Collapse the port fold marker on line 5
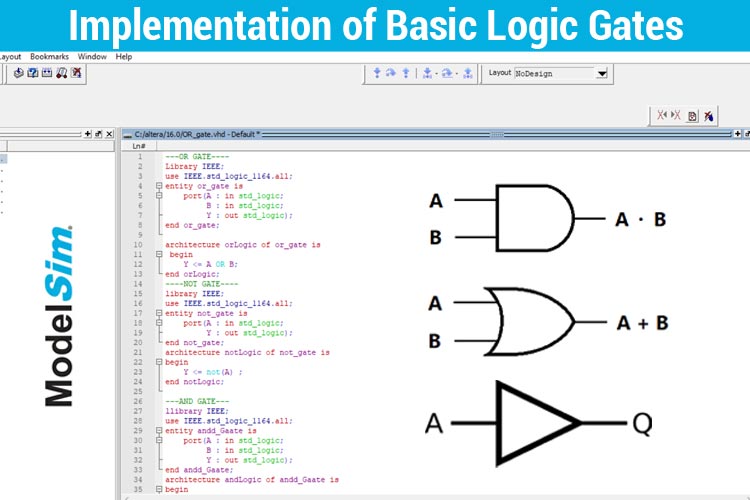750x500 pixels. pos(159,196)
